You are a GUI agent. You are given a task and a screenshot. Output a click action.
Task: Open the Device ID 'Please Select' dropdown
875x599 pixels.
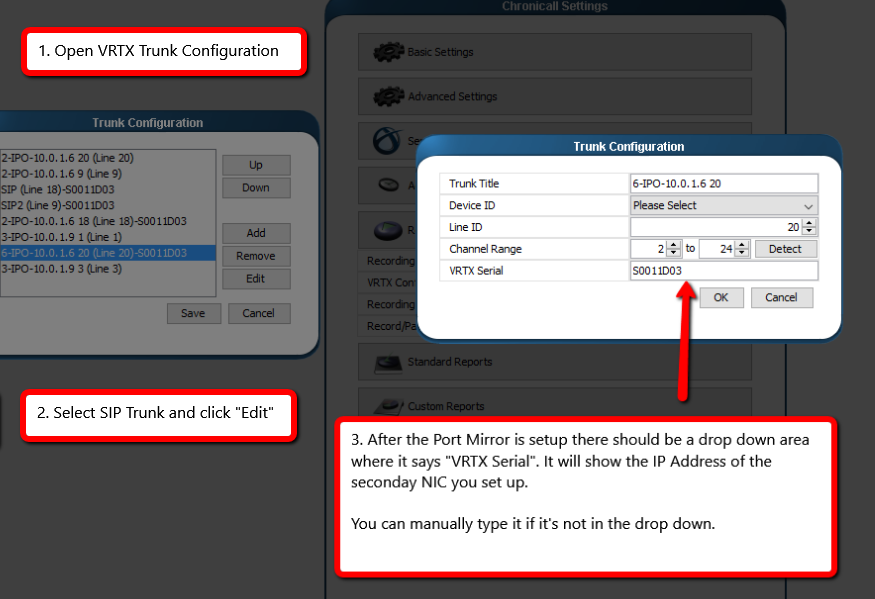[x=724, y=205]
